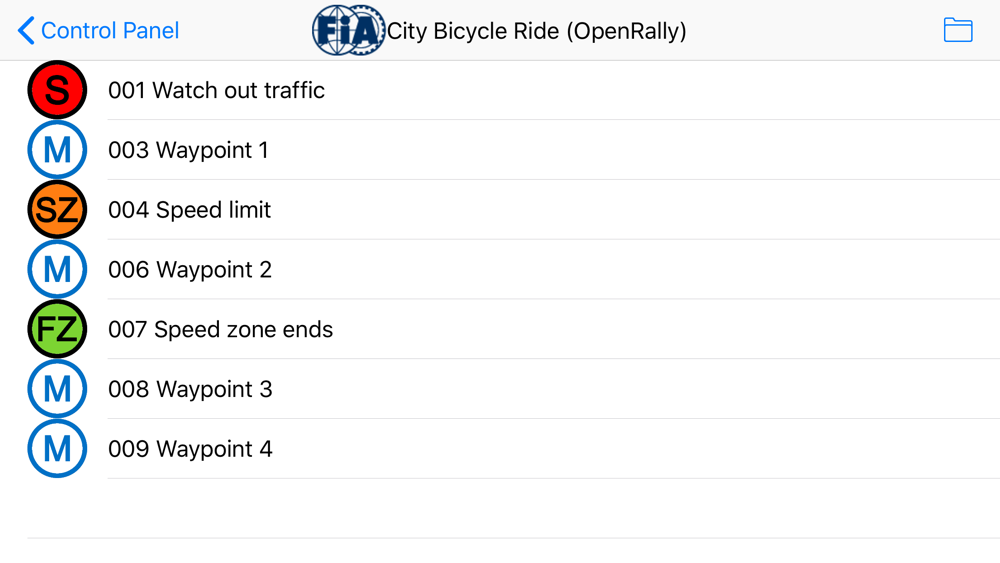This screenshot has height=563, width=1000.
Task: Click the blue M icon beside Waypoint 1
Action: click(57, 150)
